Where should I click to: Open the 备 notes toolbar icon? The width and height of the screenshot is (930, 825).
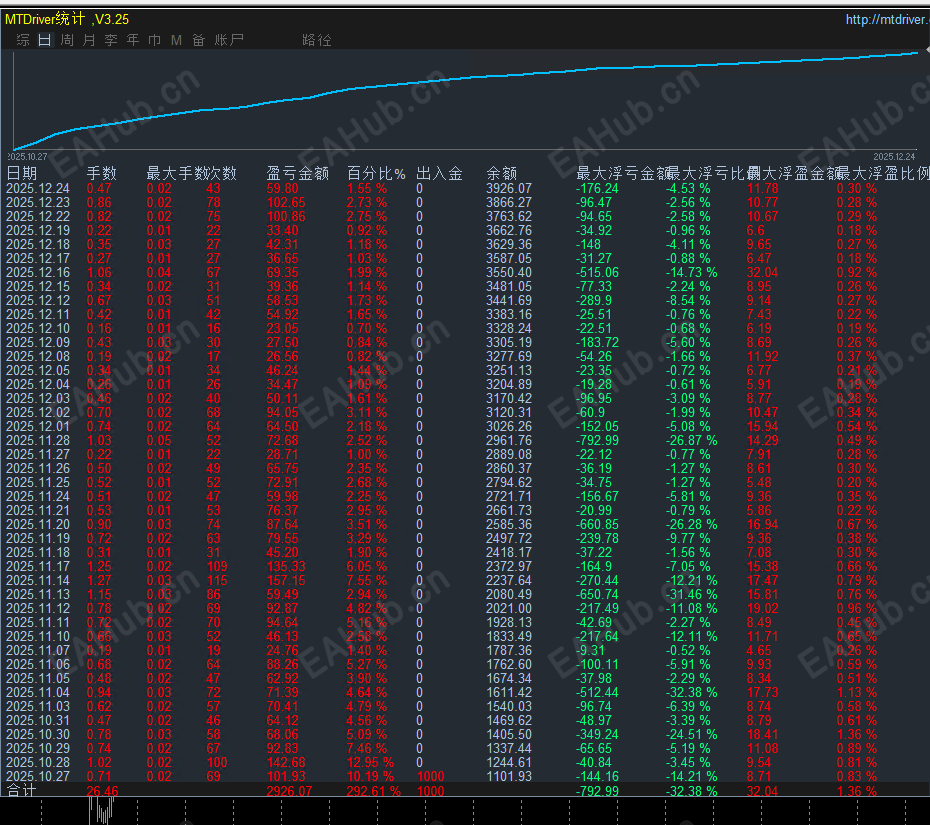(199, 40)
